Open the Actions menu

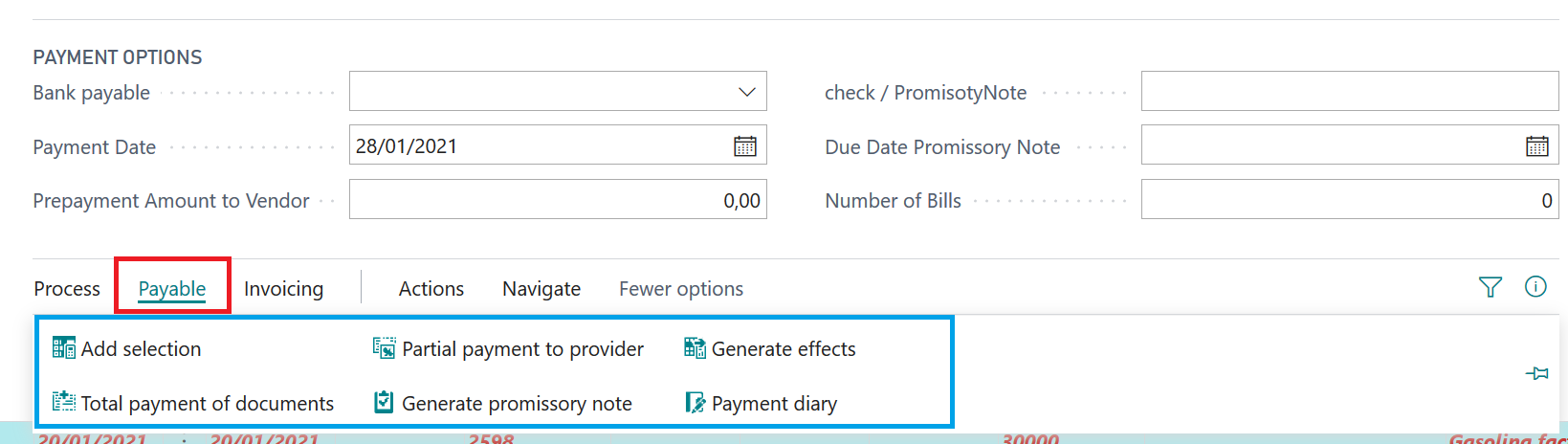pyautogui.click(x=431, y=289)
